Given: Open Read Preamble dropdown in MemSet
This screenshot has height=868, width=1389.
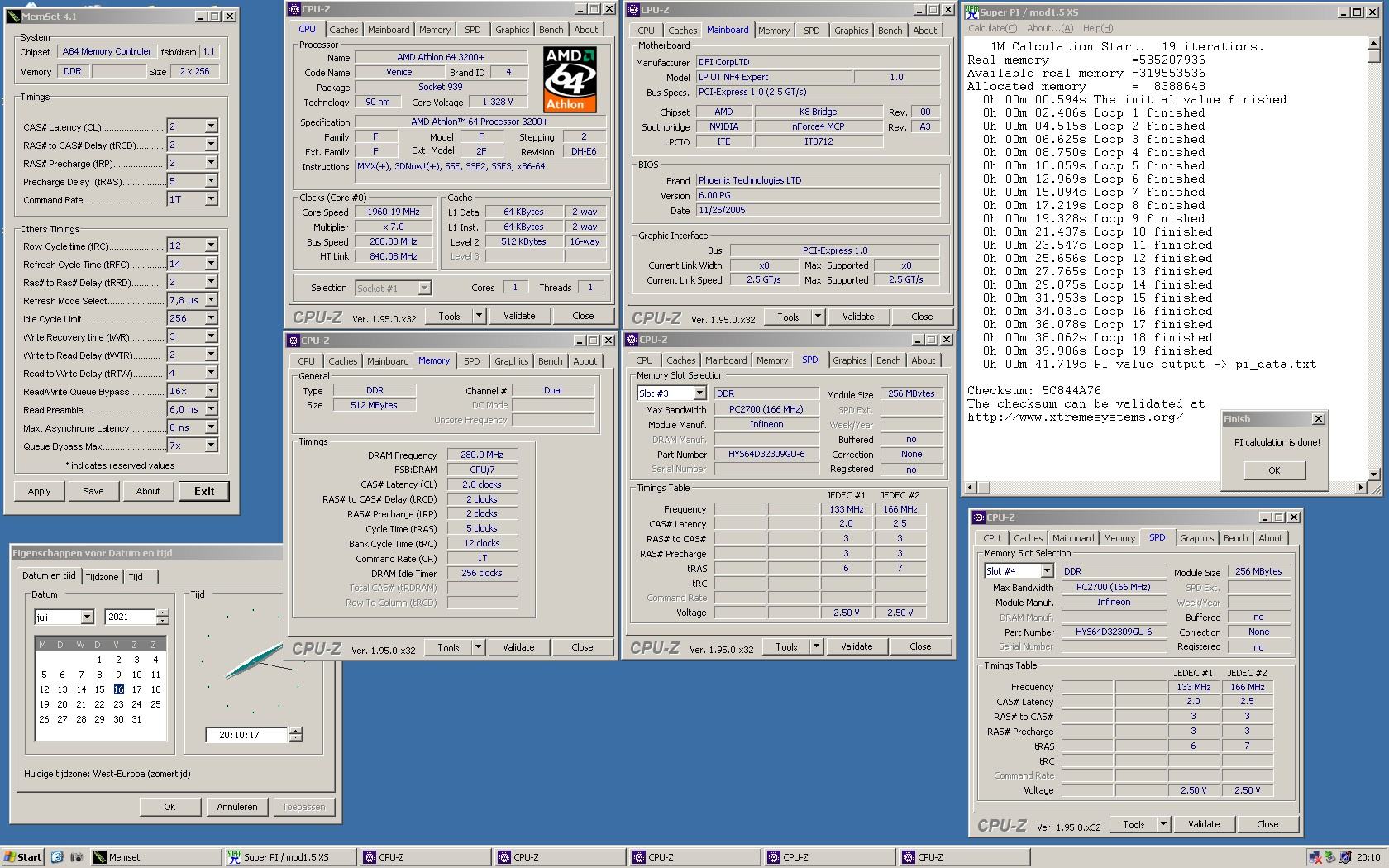Looking at the screenshot, I should 211,409.
